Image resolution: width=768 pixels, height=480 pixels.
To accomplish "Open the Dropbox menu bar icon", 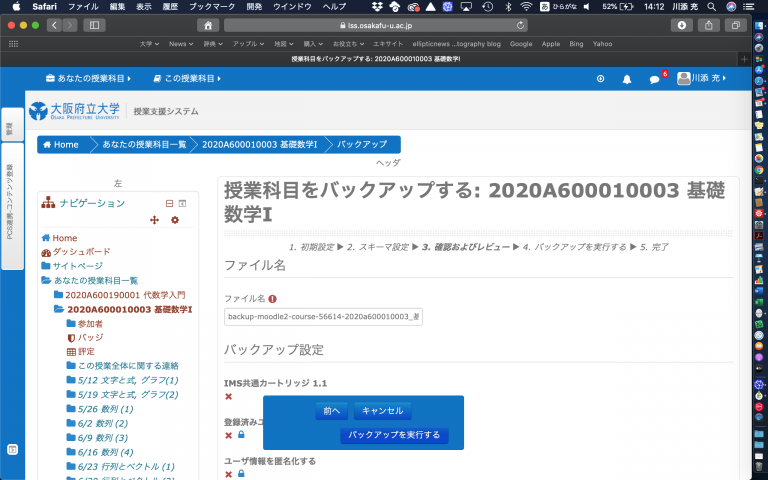I will coord(377,7).
